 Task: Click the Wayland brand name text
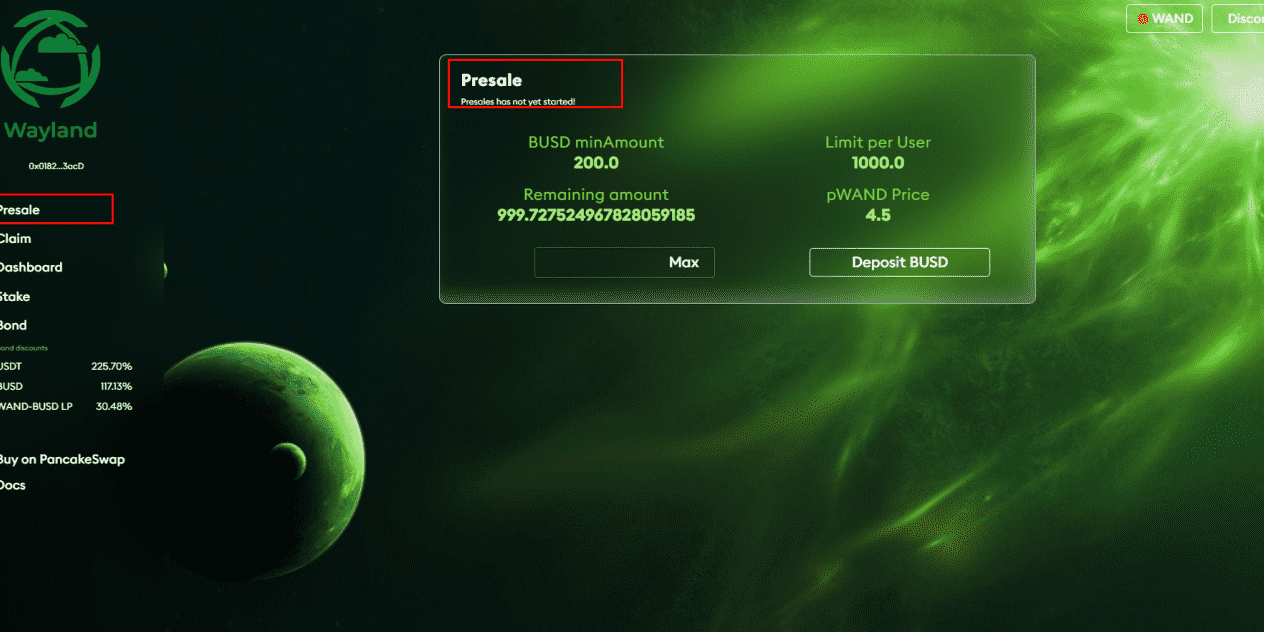coord(50,130)
